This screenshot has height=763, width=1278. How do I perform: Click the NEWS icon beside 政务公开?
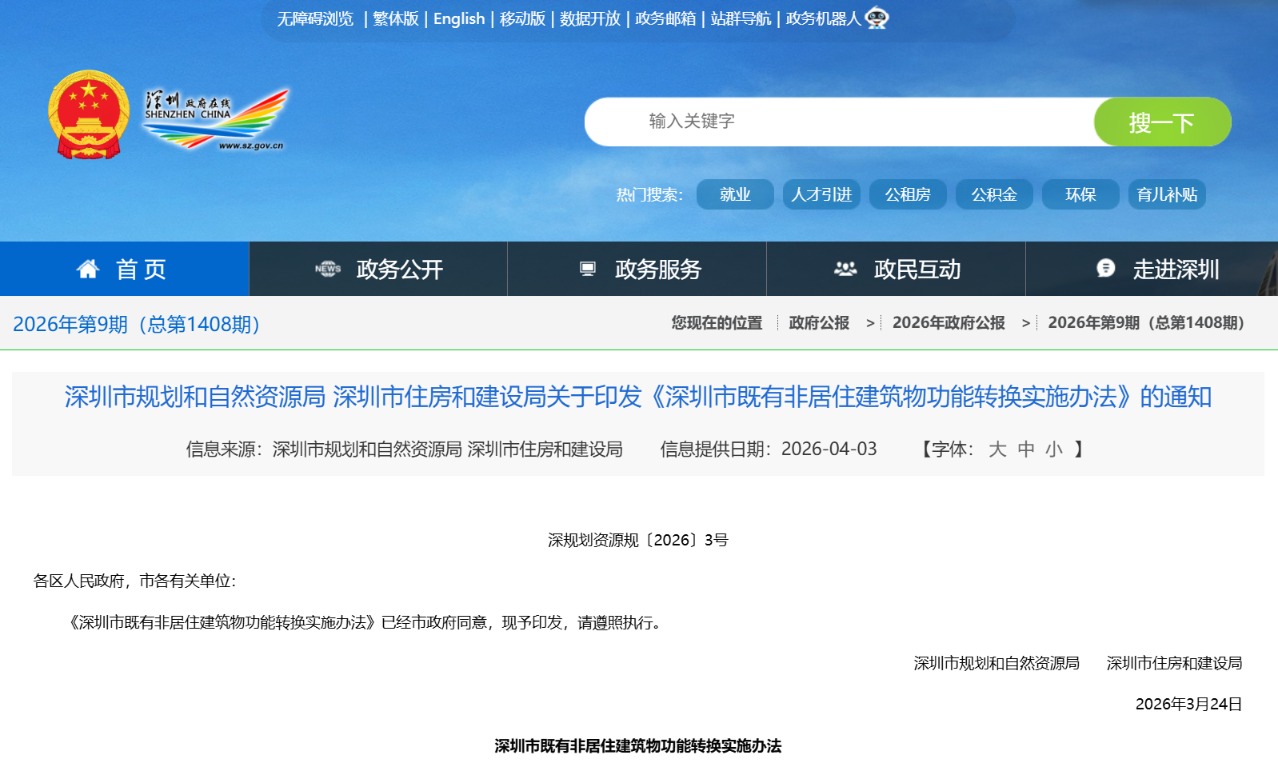(328, 268)
